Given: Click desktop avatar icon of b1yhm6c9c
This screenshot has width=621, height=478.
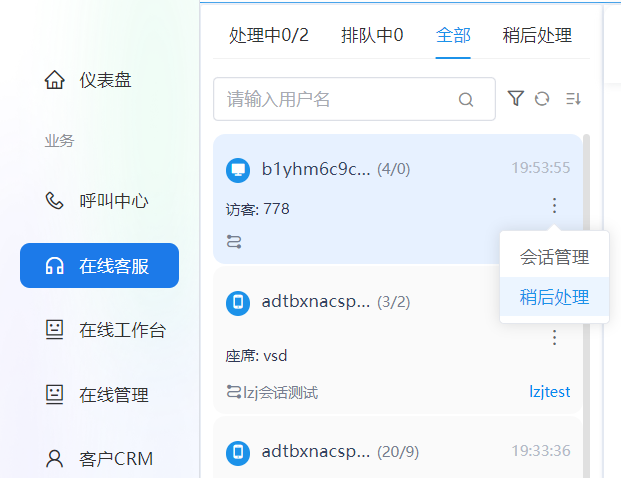Looking at the screenshot, I should pyautogui.click(x=238, y=170).
